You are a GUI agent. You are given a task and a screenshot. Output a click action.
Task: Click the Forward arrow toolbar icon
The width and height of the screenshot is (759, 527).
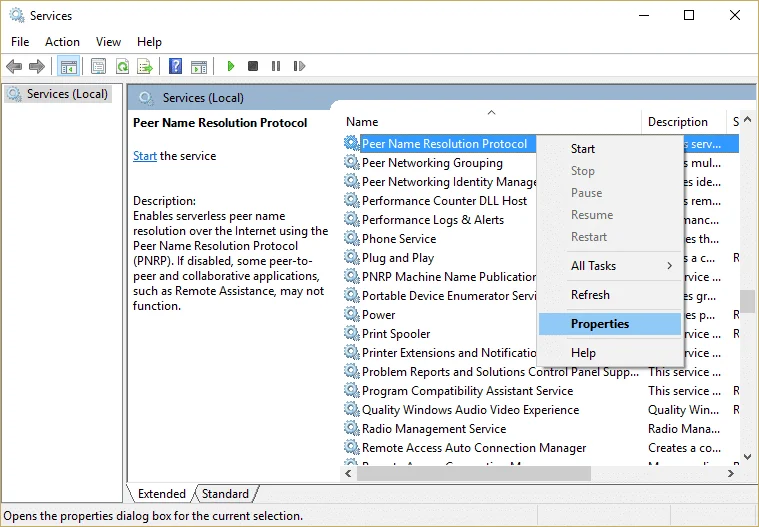(x=37, y=66)
